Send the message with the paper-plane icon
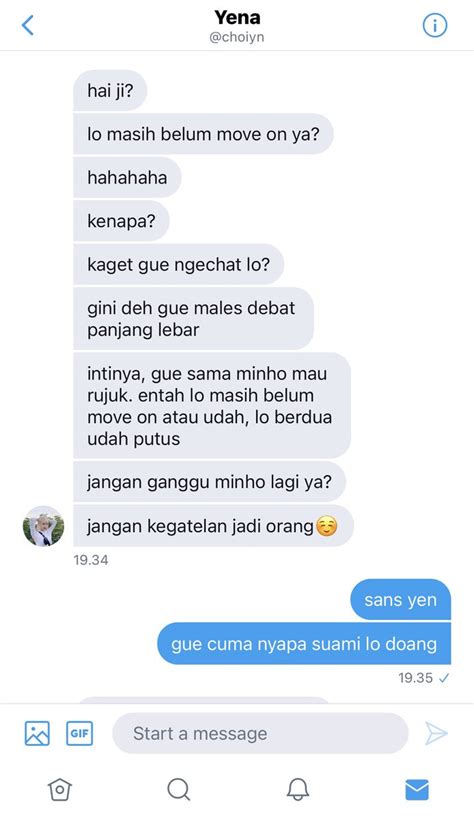The width and height of the screenshot is (474, 819). coord(436,733)
